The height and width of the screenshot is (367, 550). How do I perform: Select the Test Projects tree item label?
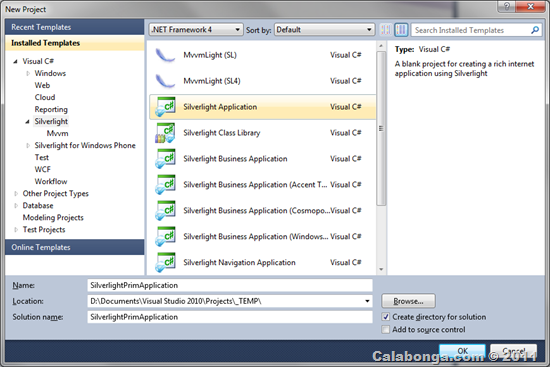point(44,230)
